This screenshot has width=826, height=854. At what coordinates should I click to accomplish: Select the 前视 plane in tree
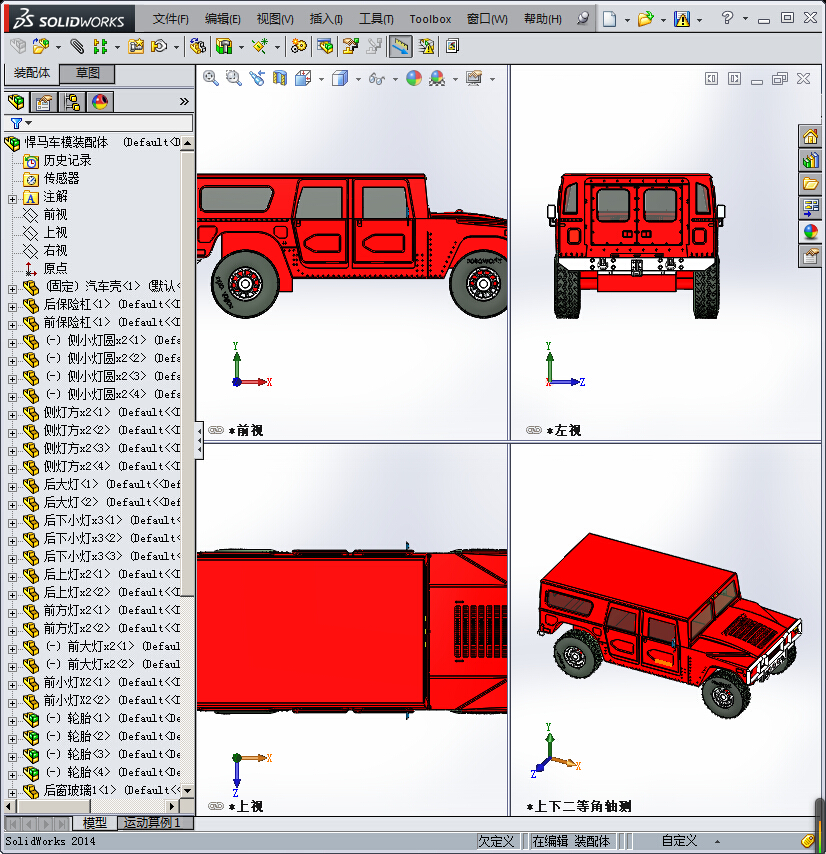(55, 215)
